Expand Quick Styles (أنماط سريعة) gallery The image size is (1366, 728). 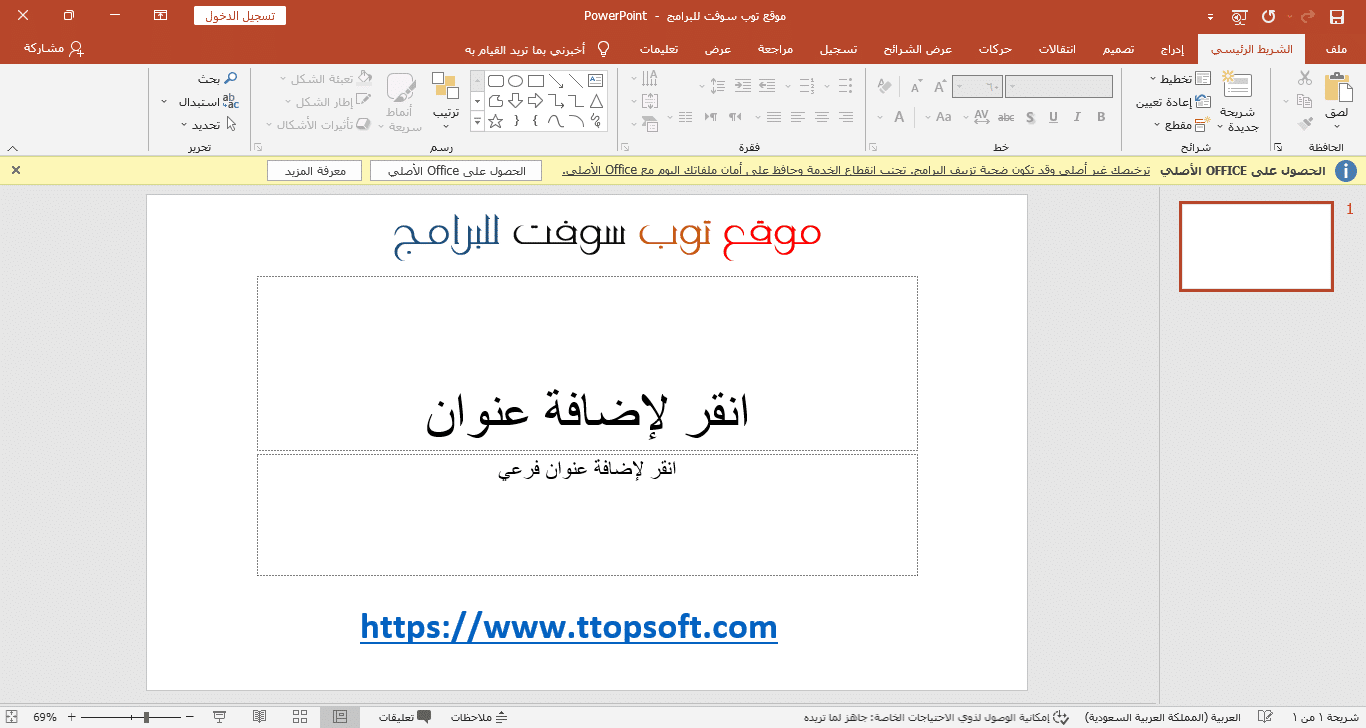click(401, 102)
